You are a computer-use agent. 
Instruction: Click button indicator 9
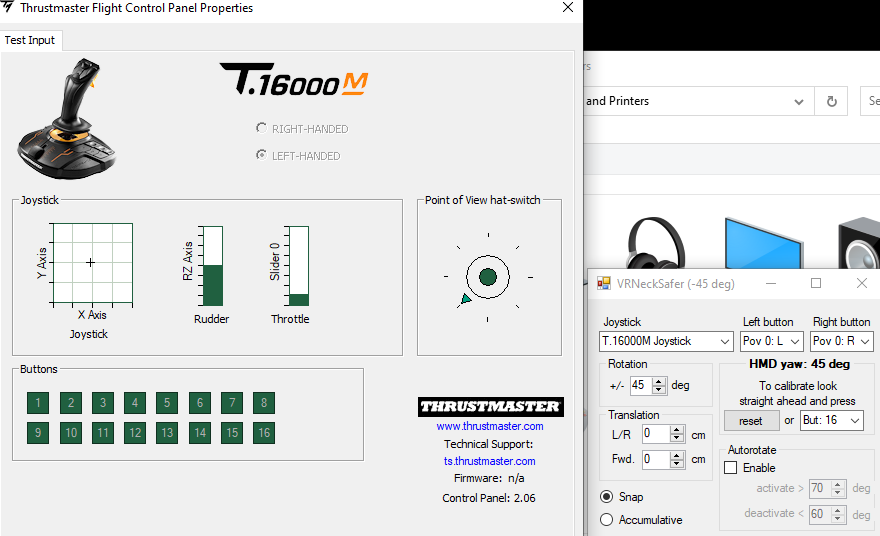coord(38,433)
